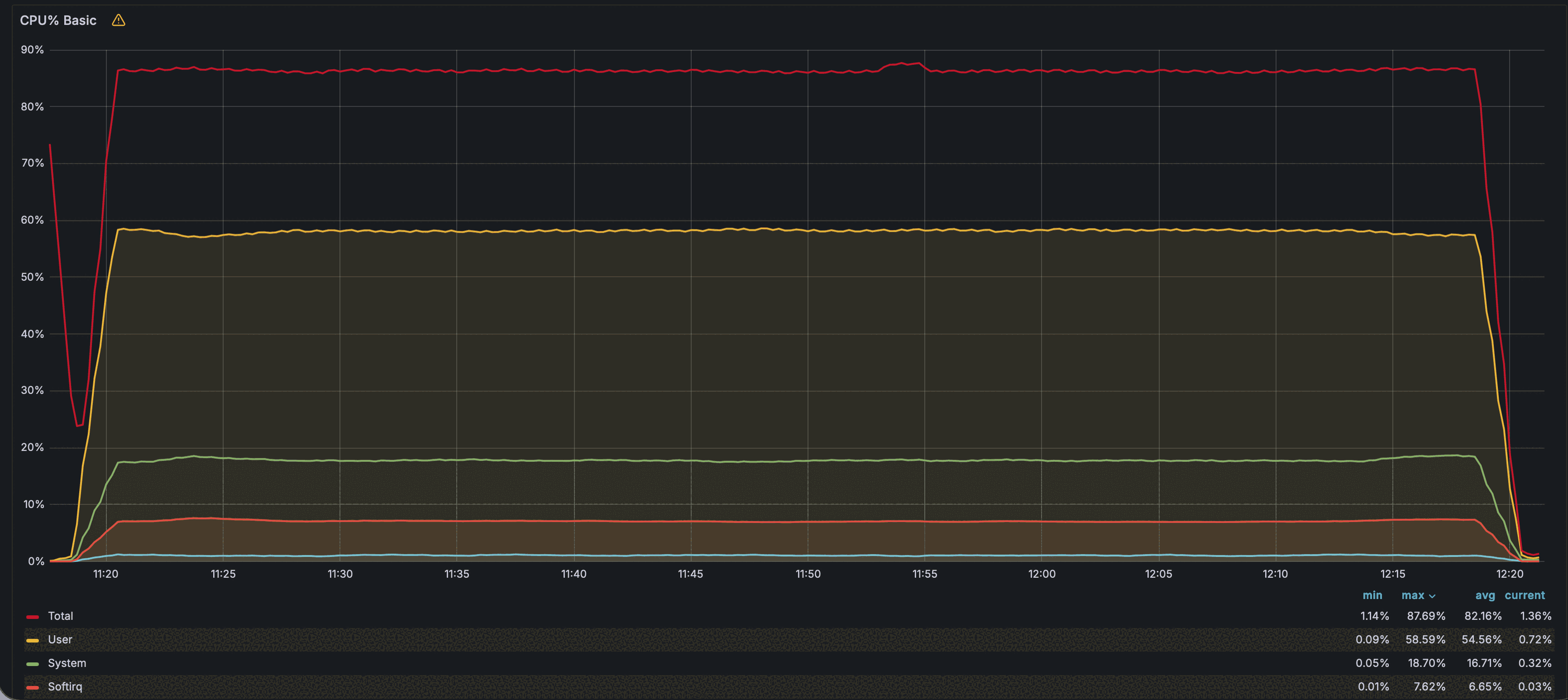
Task: Open the panel menu from the CPU% Basic title
Action: click(58, 20)
